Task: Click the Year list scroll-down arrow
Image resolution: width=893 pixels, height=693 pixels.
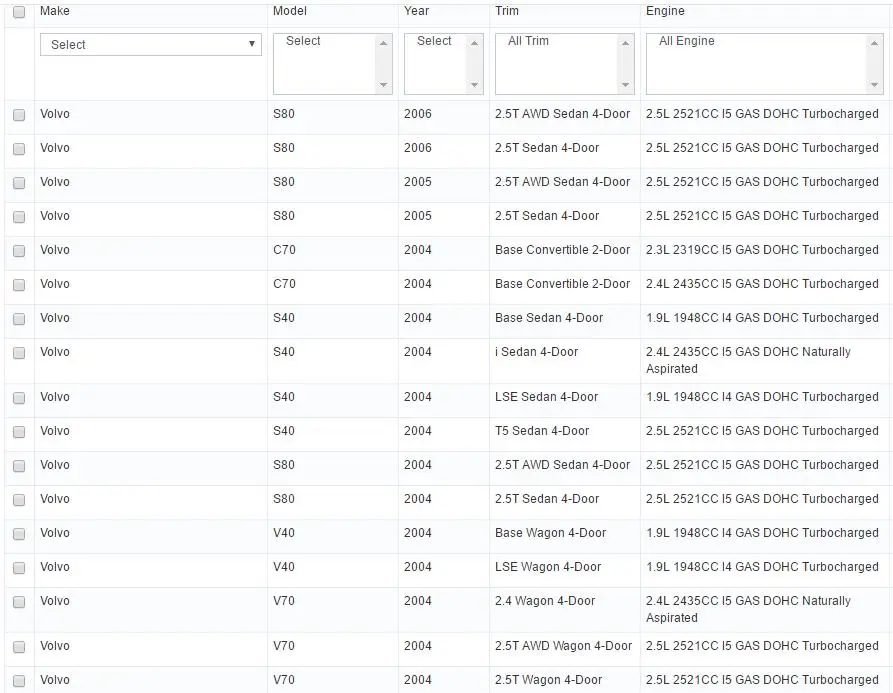Action: (x=474, y=85)
